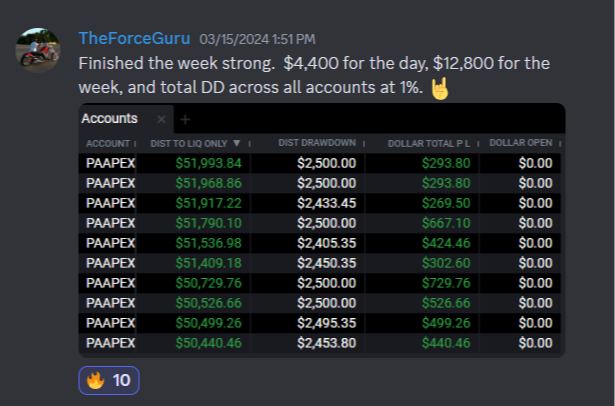Click the $667.10 total P L value

click(446, 223)
